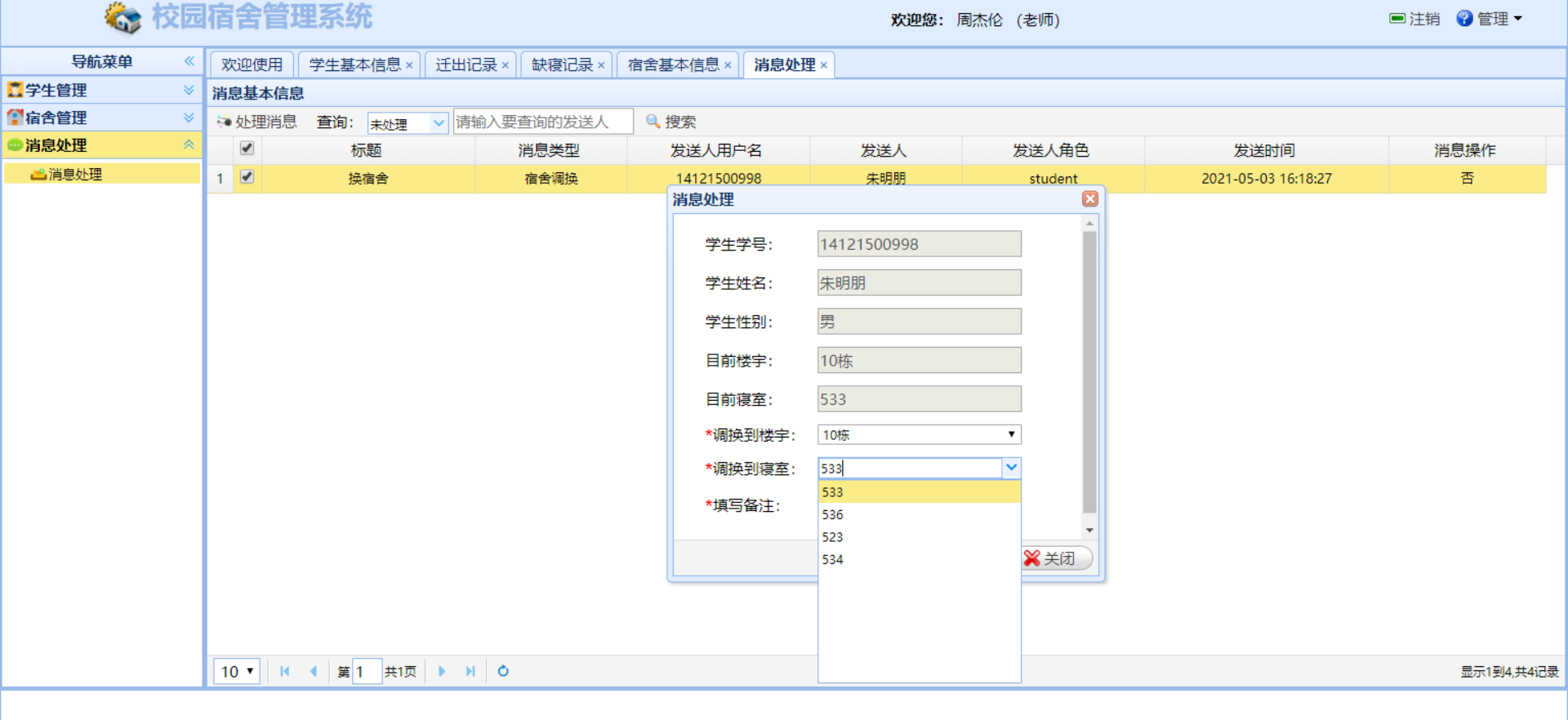Expand the 宿舍管理 section
The width and height of the screenshot is (1568, 720).
[189, 118]
